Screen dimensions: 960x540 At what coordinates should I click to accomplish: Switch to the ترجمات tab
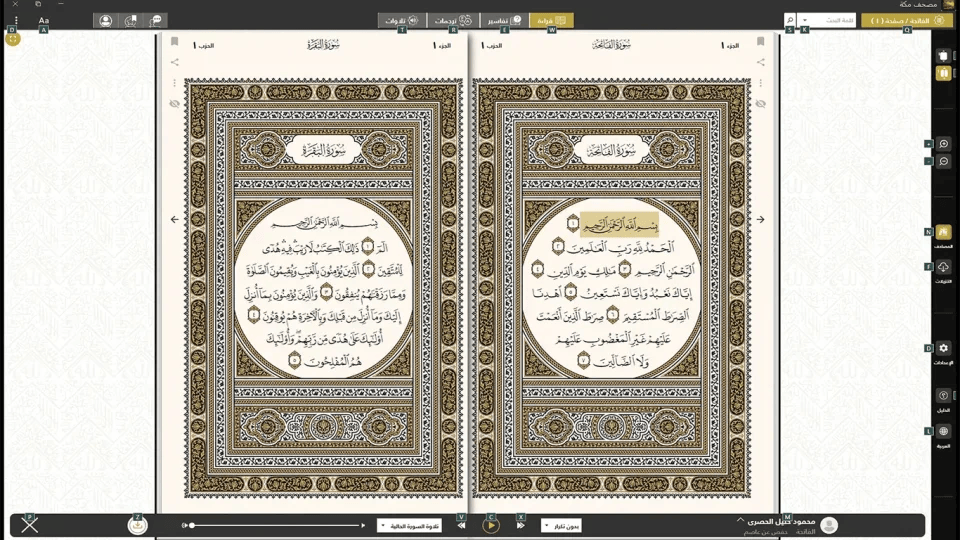pos(452,20)
